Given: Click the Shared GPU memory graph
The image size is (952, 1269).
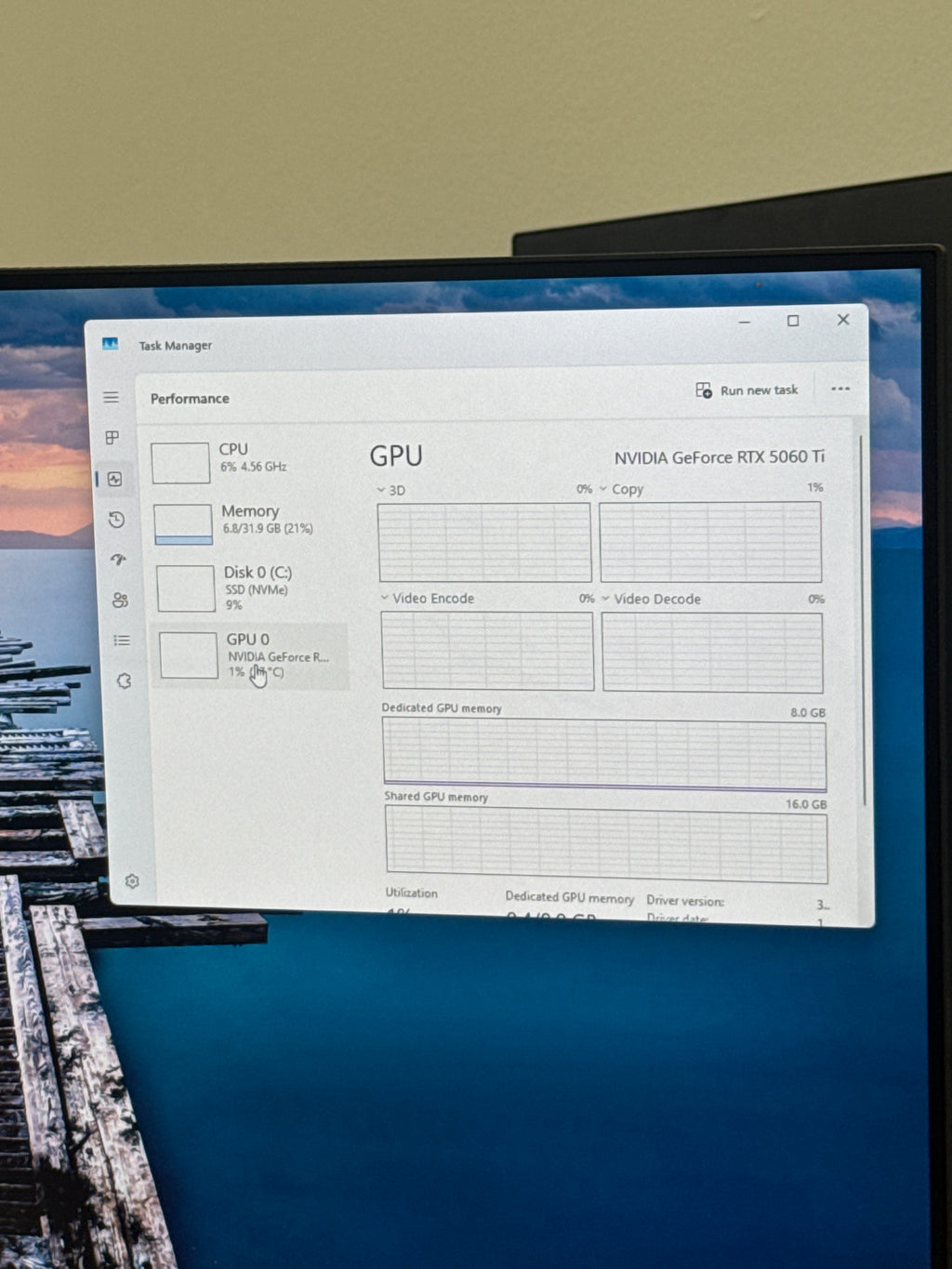Looking at the screenshot, I should [606, 844].
